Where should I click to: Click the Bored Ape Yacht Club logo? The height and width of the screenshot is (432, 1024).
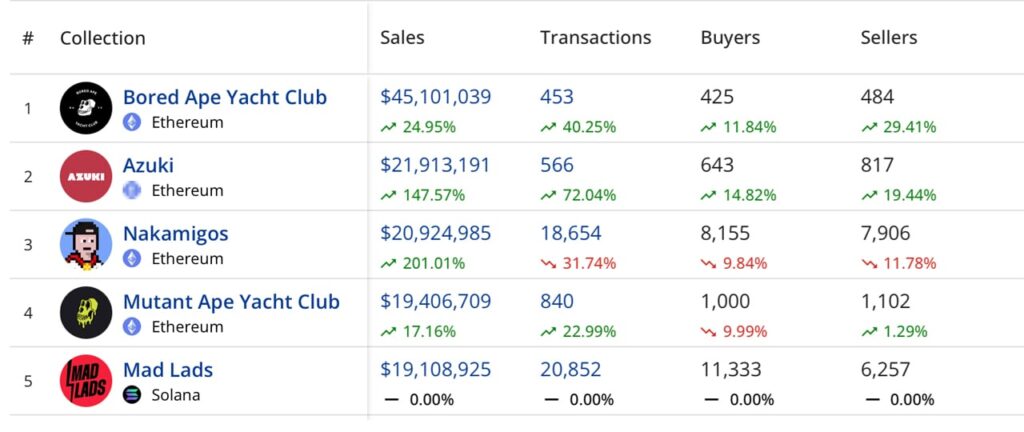click(x=86, y=108)
